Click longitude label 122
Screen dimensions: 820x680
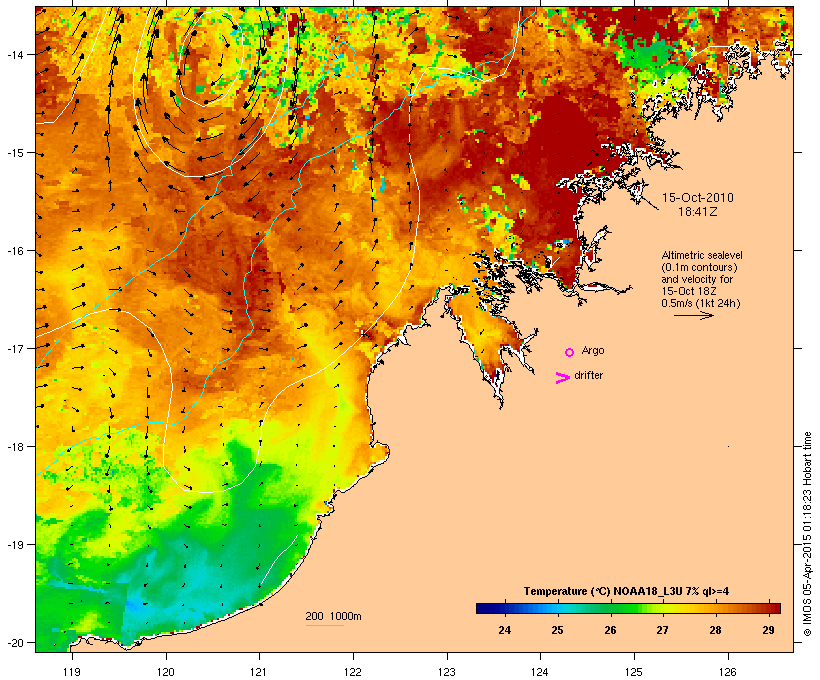353,672
